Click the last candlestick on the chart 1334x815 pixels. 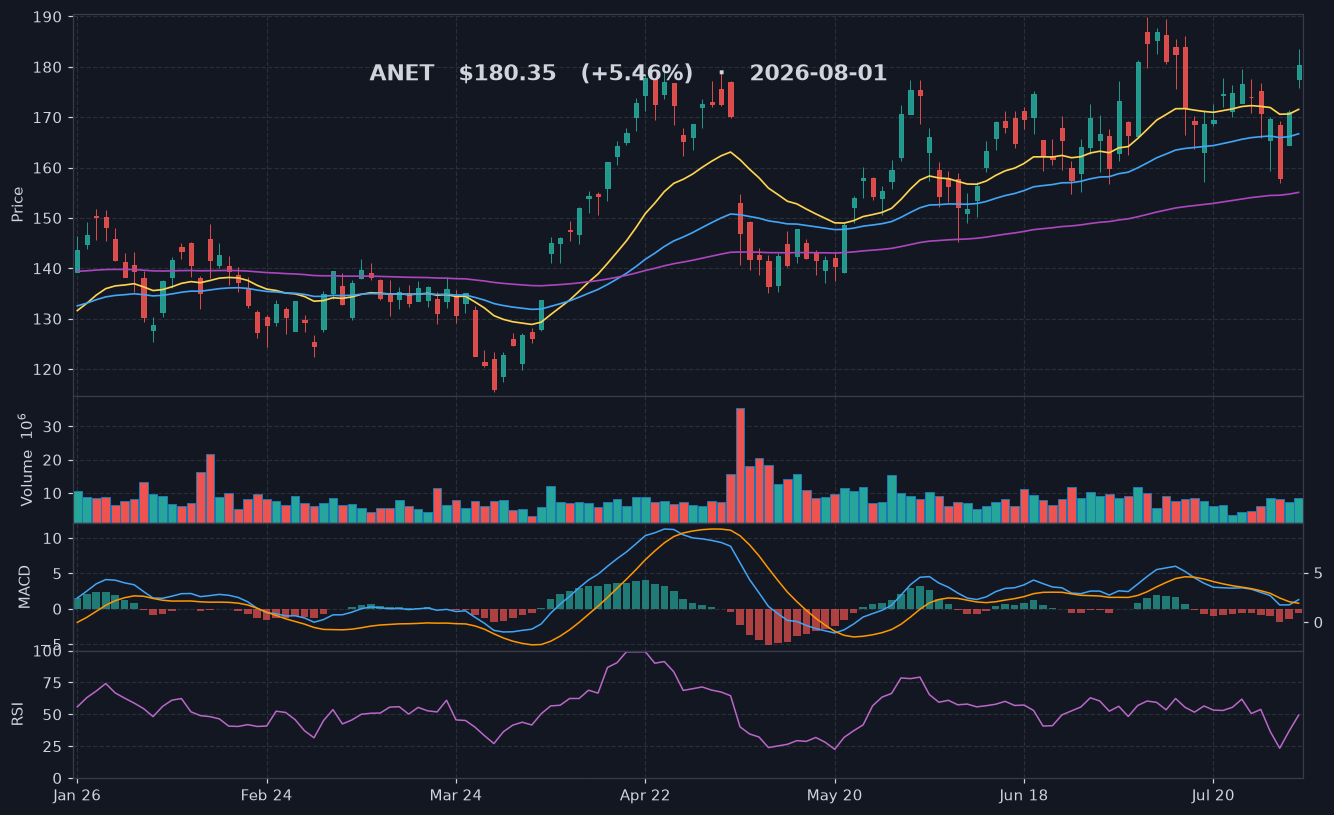(1299, 70)
